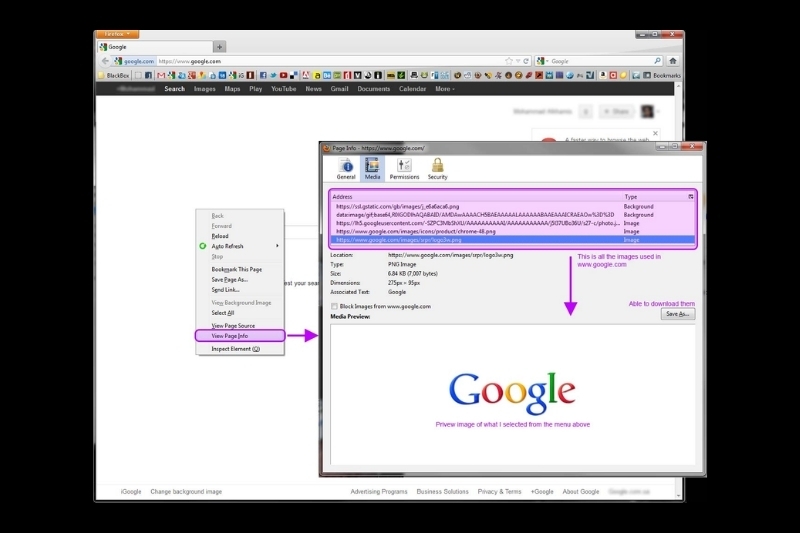The width and height of the screenshot is (800, 533).
Task: Open Documents in Google navigation bar
Action: (x=373, y=89)
